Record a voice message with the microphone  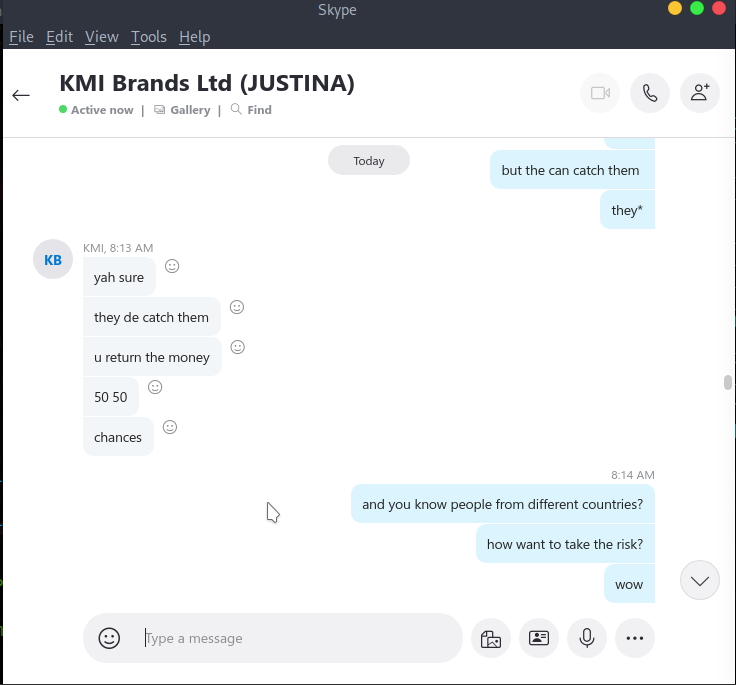pos(587,638)
